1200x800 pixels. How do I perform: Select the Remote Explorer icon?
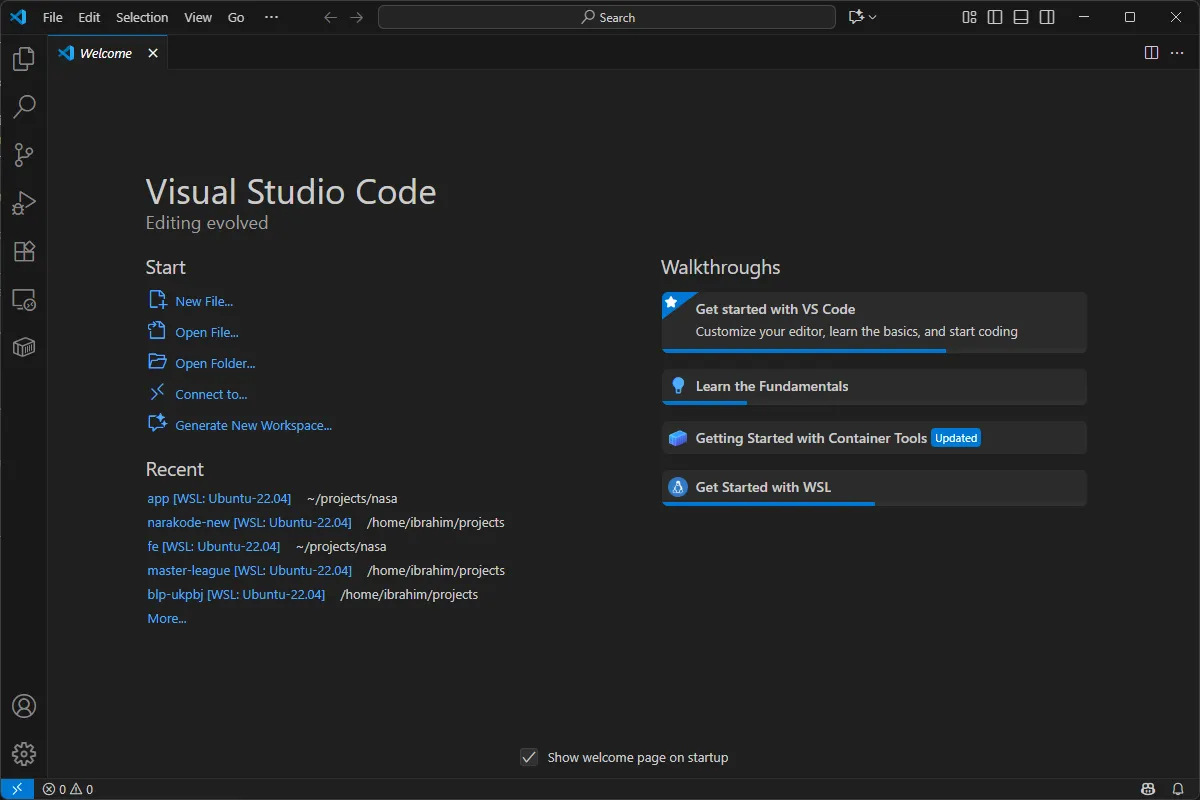(23, 299)
